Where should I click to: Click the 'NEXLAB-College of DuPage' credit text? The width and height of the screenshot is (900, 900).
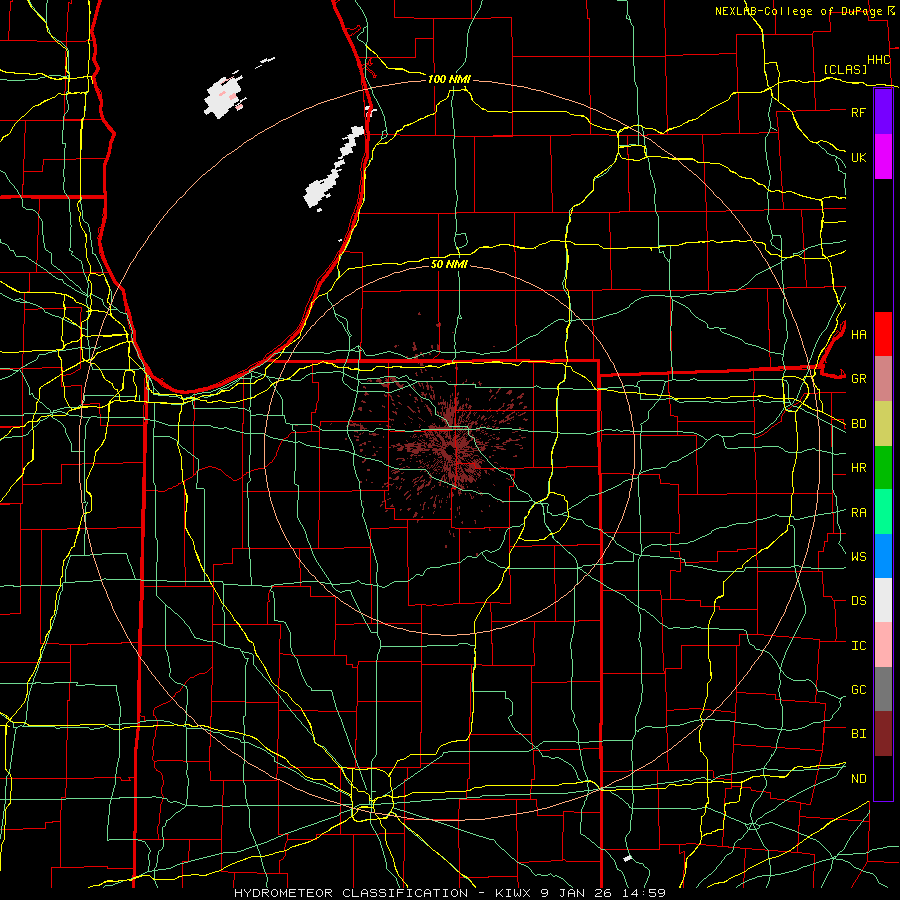click(x=800, y=11)
